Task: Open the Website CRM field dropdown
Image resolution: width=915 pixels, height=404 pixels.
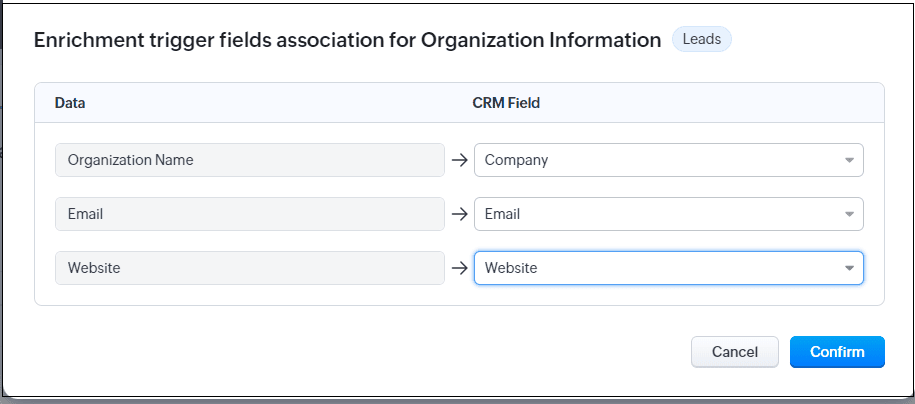Action: coord(669,268)
